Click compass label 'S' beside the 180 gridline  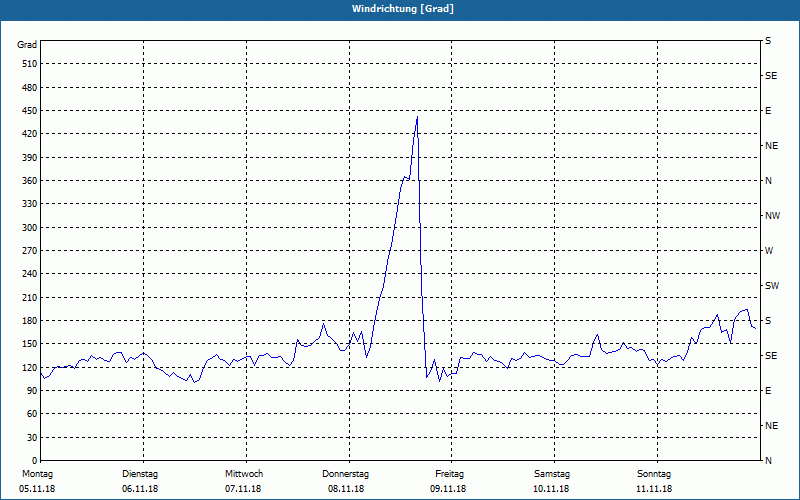tap(768, 321)
